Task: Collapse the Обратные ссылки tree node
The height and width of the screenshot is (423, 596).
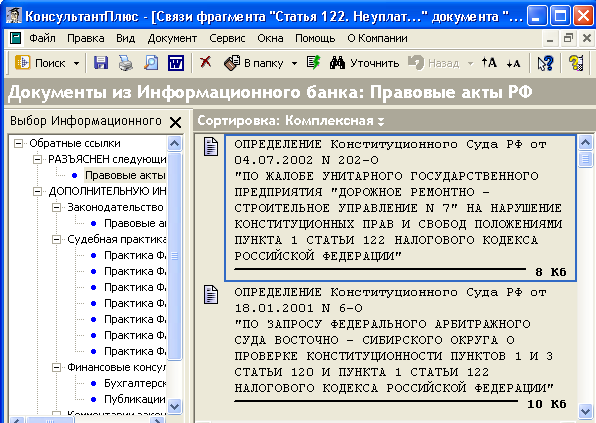Action: 18,143
